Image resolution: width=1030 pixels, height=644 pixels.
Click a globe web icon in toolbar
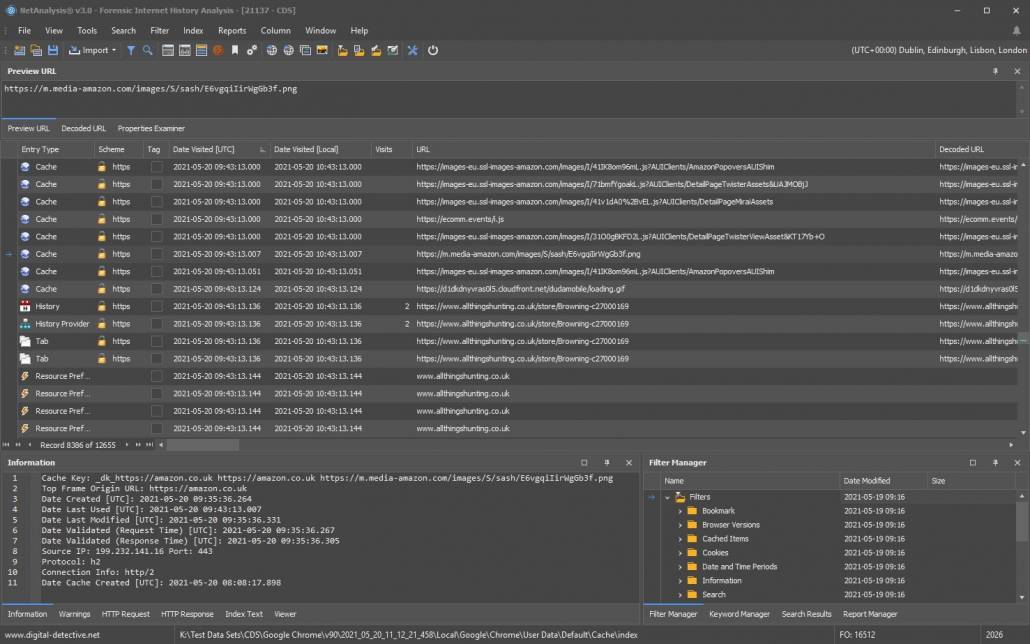[272, 50]
